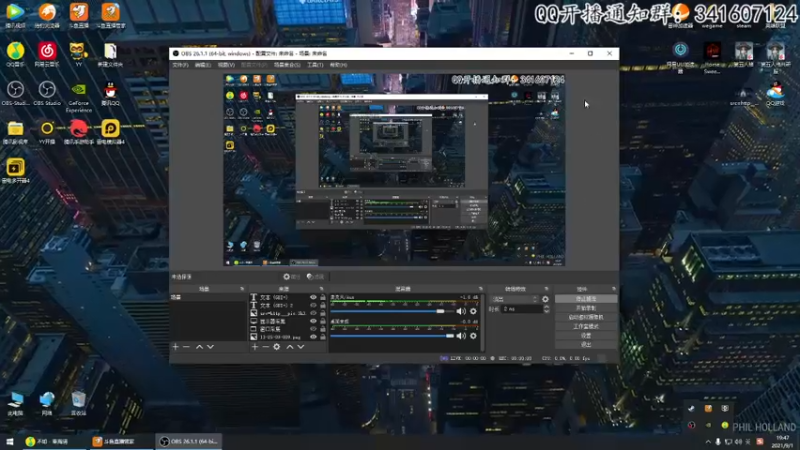Click the Audio Mixer vertical scrollbar
The width and height of the screenshot is (800, 450).
click(482, 322)
